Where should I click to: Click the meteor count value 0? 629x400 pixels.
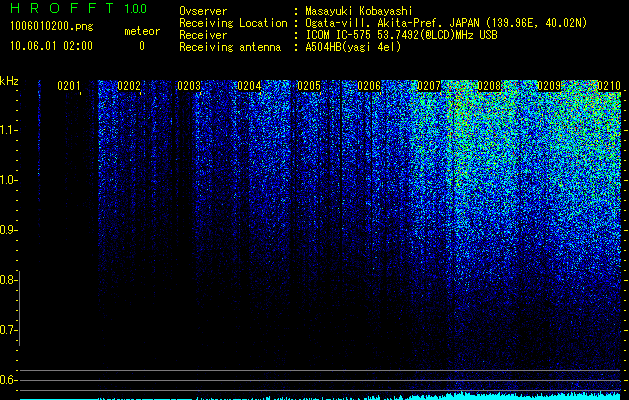coord(142,46)
